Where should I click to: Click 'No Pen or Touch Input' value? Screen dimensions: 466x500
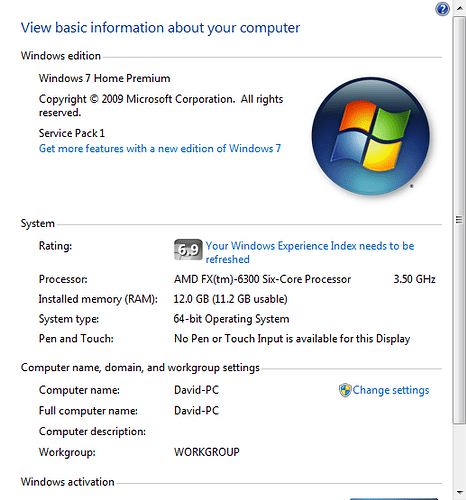tap(292, 339)
